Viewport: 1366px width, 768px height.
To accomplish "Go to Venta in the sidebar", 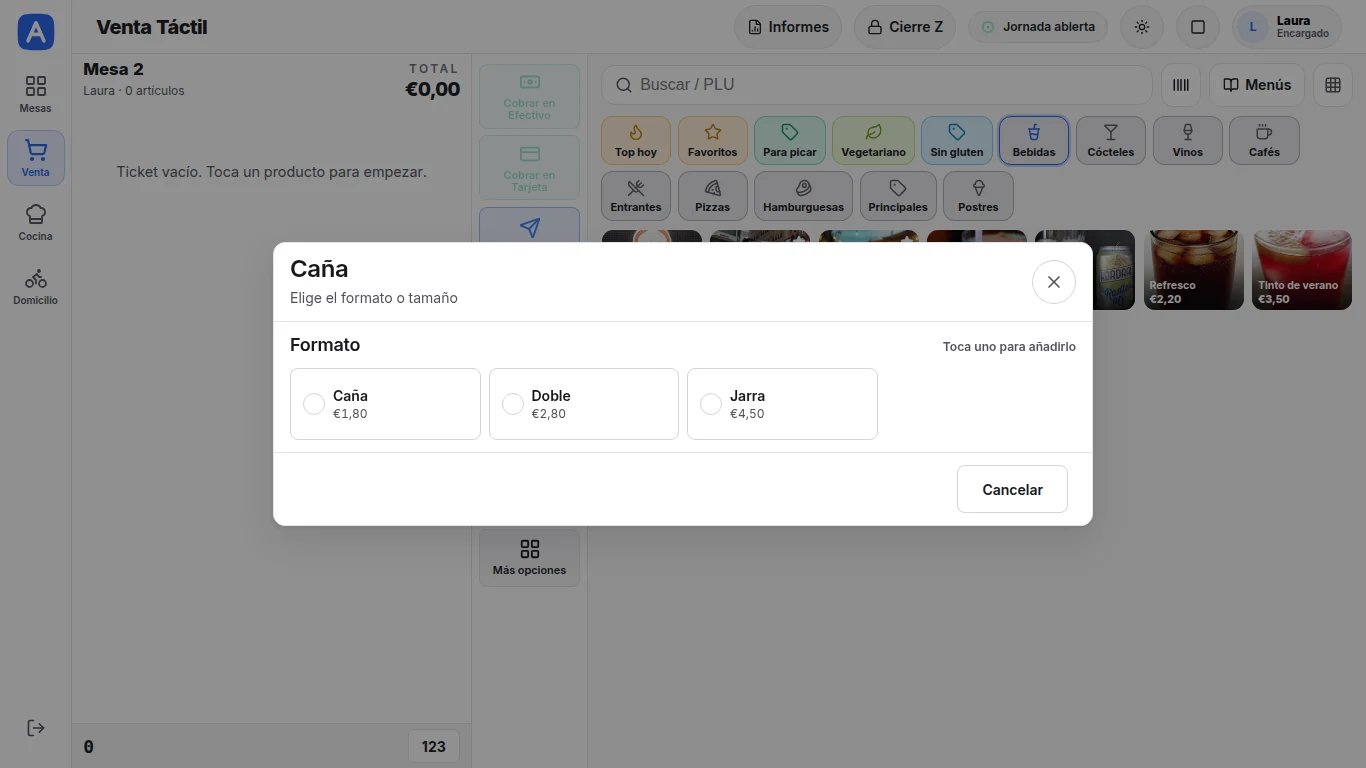I will tap(36, 158).
